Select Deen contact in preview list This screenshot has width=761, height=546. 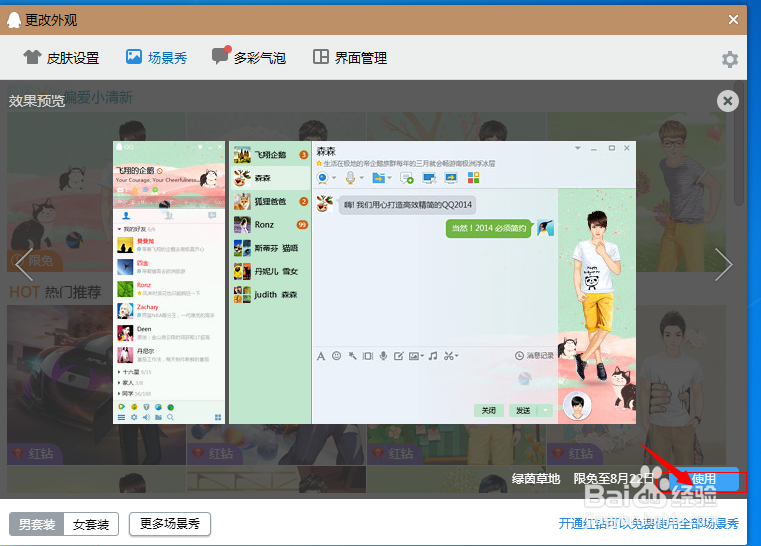coord(169,333)
